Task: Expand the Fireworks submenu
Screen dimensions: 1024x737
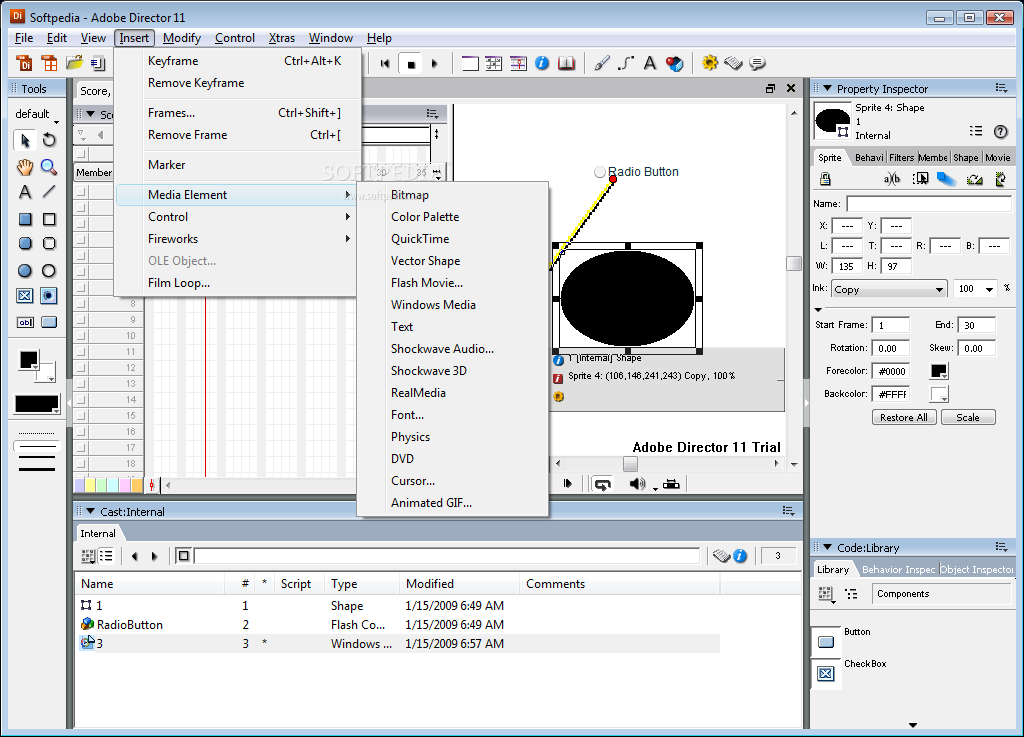Action: click(x=236, y=239)
